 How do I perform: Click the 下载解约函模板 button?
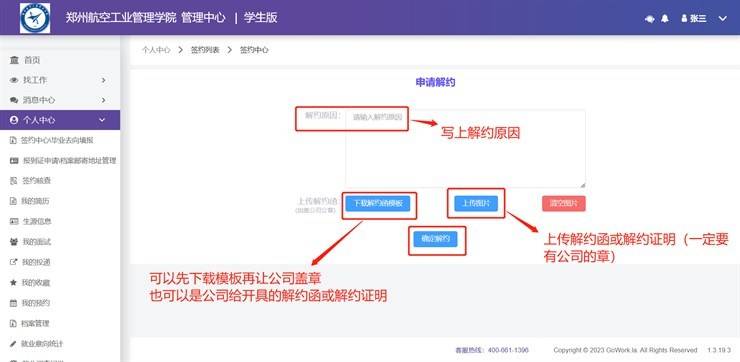(378, 203)
